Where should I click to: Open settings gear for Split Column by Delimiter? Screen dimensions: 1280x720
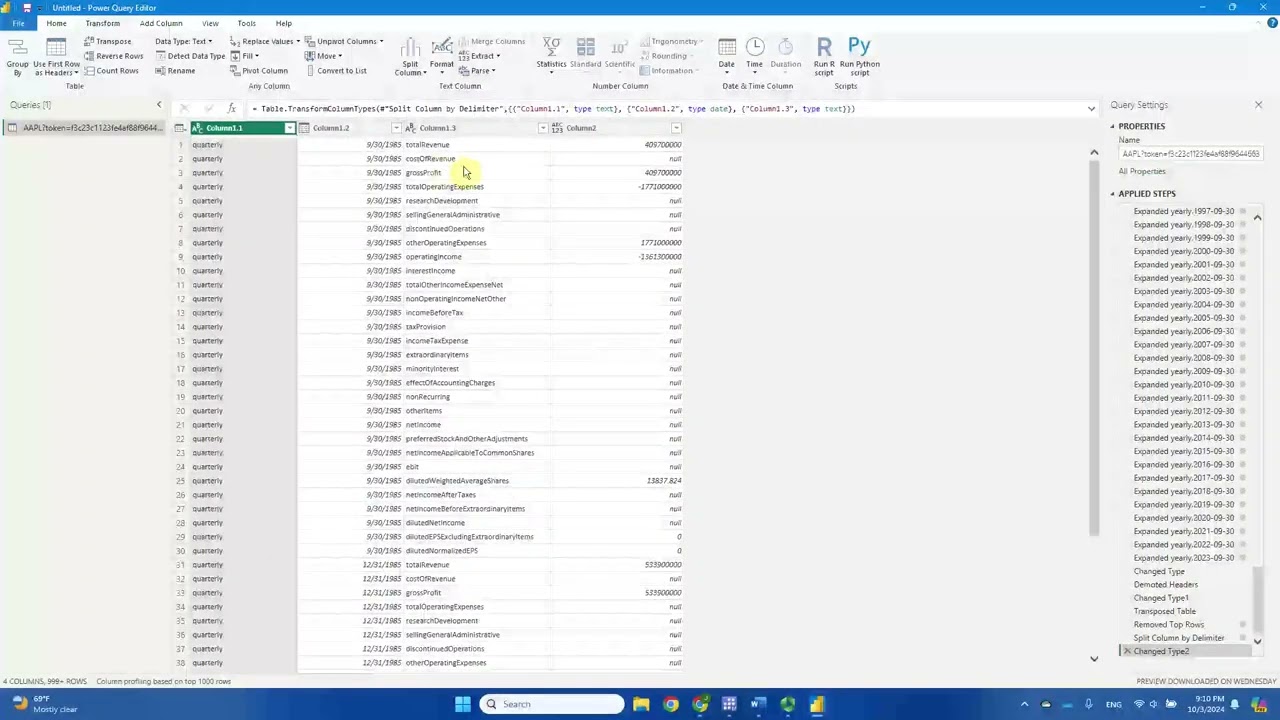(x=1243, y=638)
